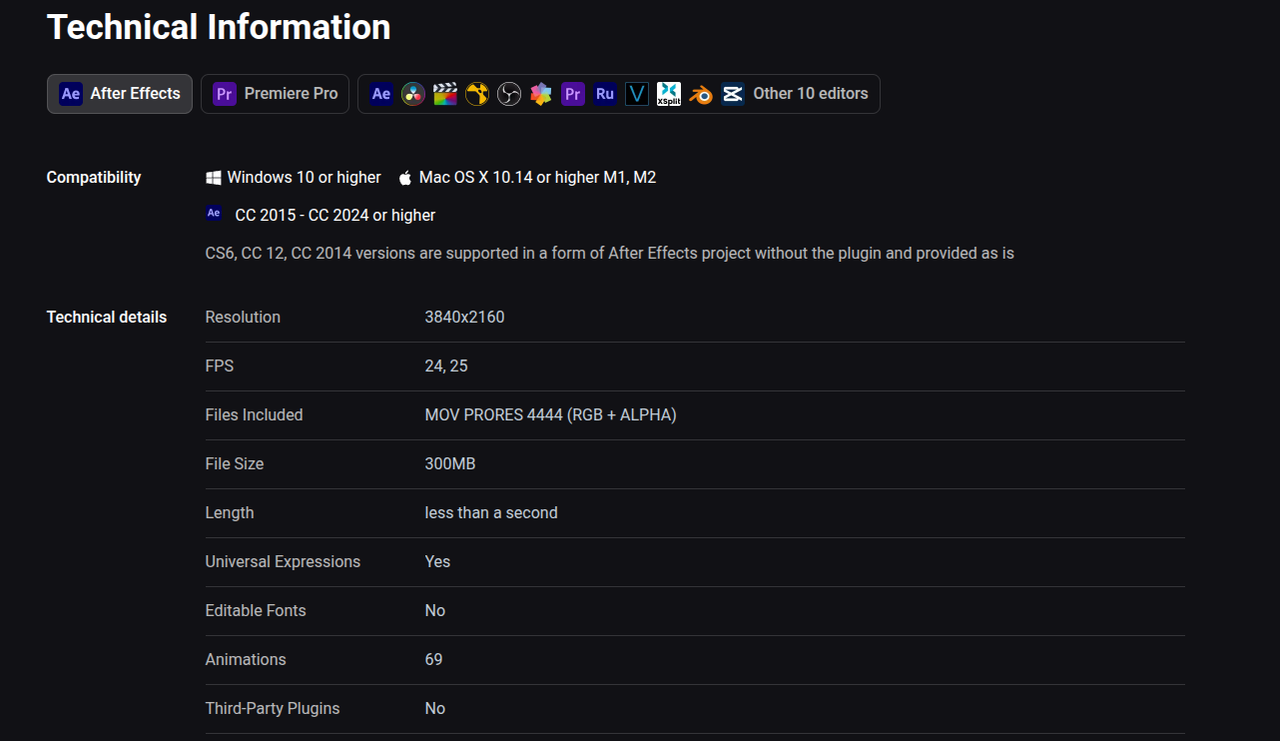Click the Technical details label
Image resolution: width=1280 pixels, height=741 pixels.
107,317
